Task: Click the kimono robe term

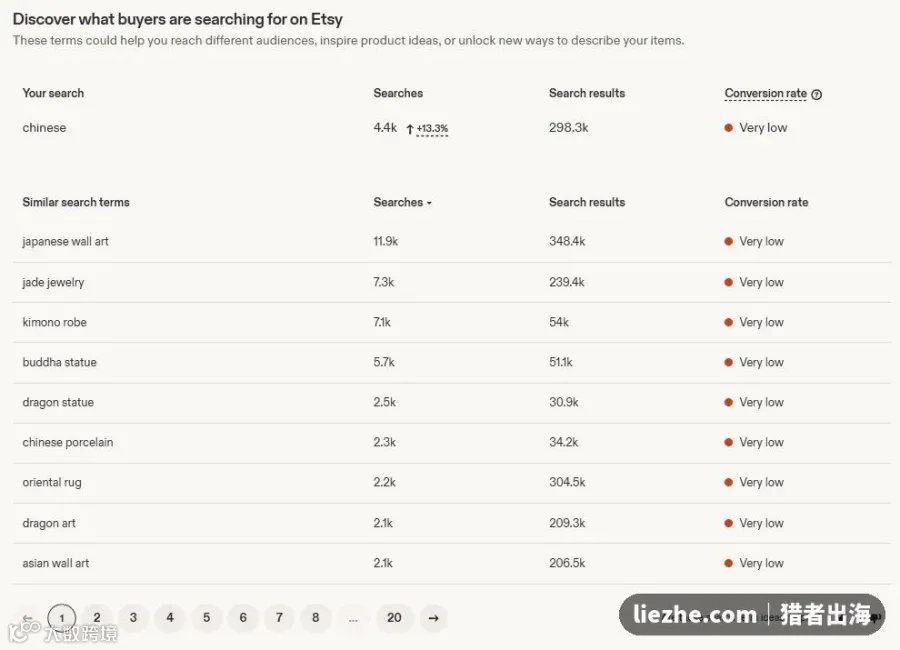Action: point(55,322)
